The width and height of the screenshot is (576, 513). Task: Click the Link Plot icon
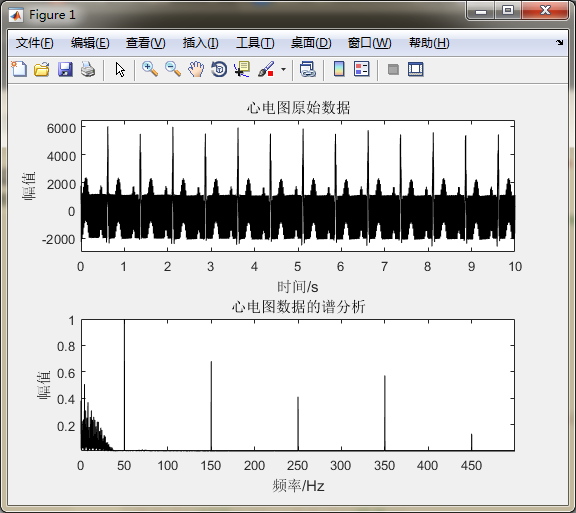pos(307,69)
